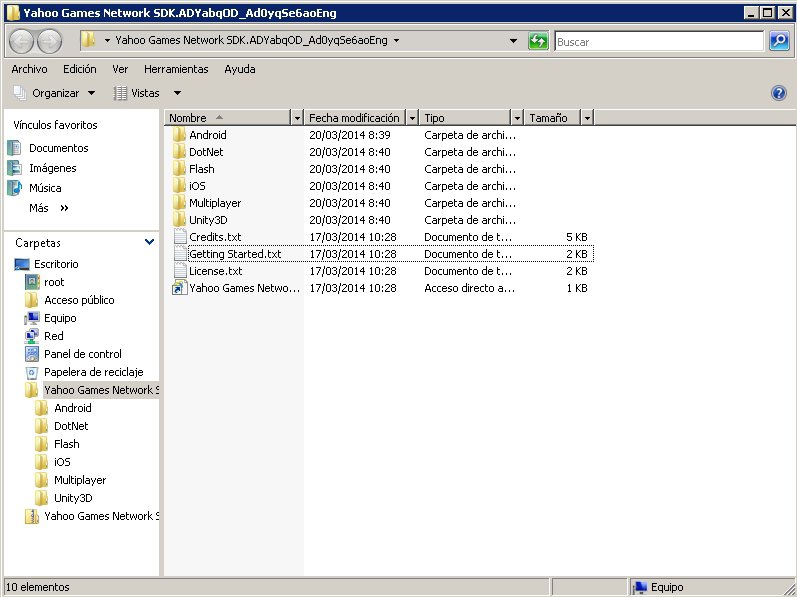
Task: Open the Imágenes favorite link icon
Action: (x=14, y=168)
